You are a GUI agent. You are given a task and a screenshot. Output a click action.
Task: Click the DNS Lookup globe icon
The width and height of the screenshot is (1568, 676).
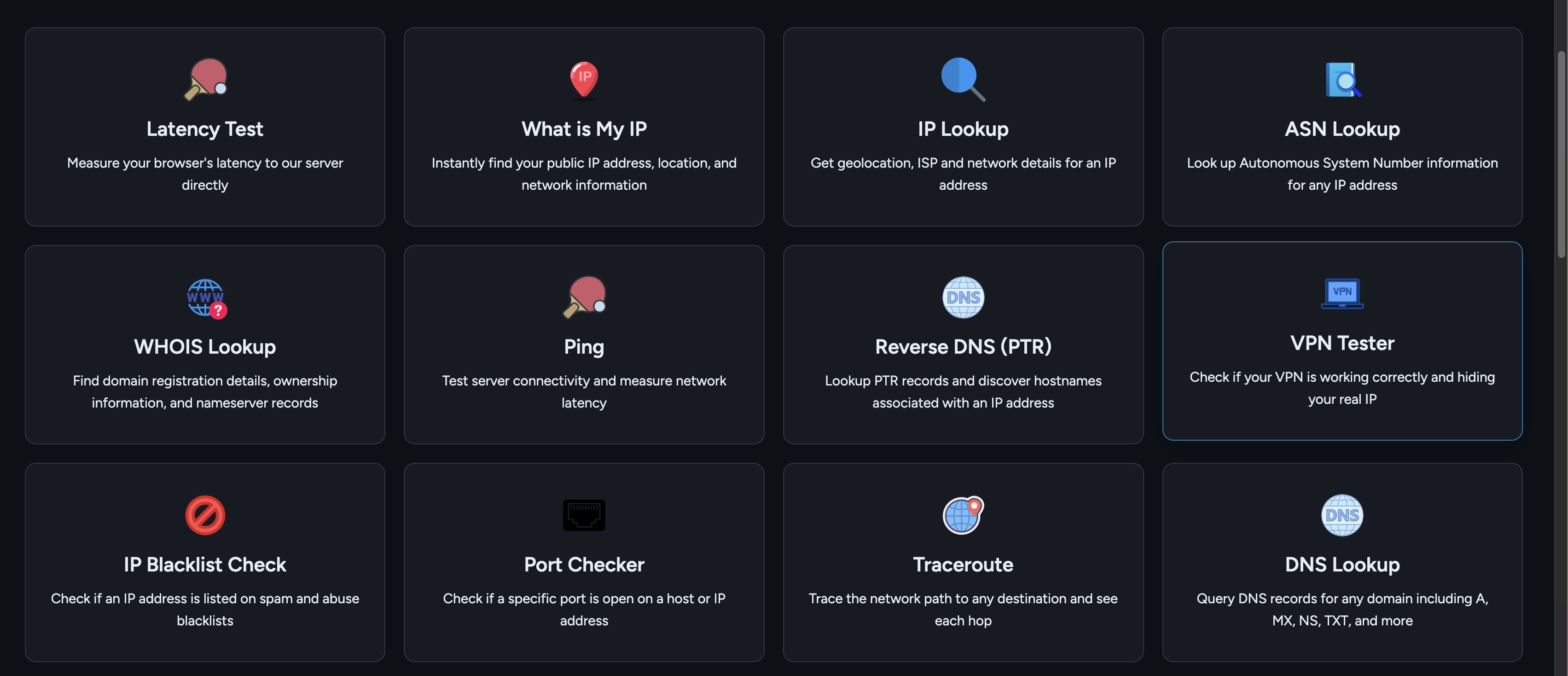click(x=1342, y=515)
